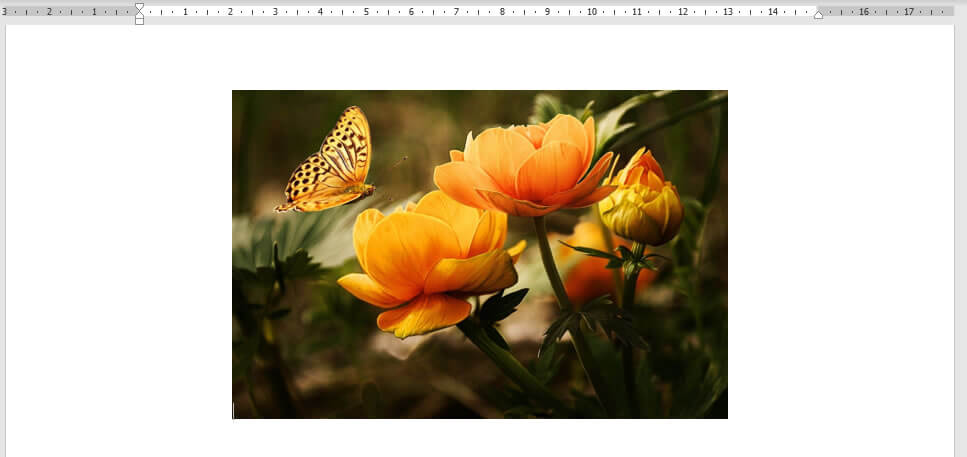This screenshot has height=457, width=967.
Task: Set a tab stop at ruler mark 10
Action: (592, 12)
